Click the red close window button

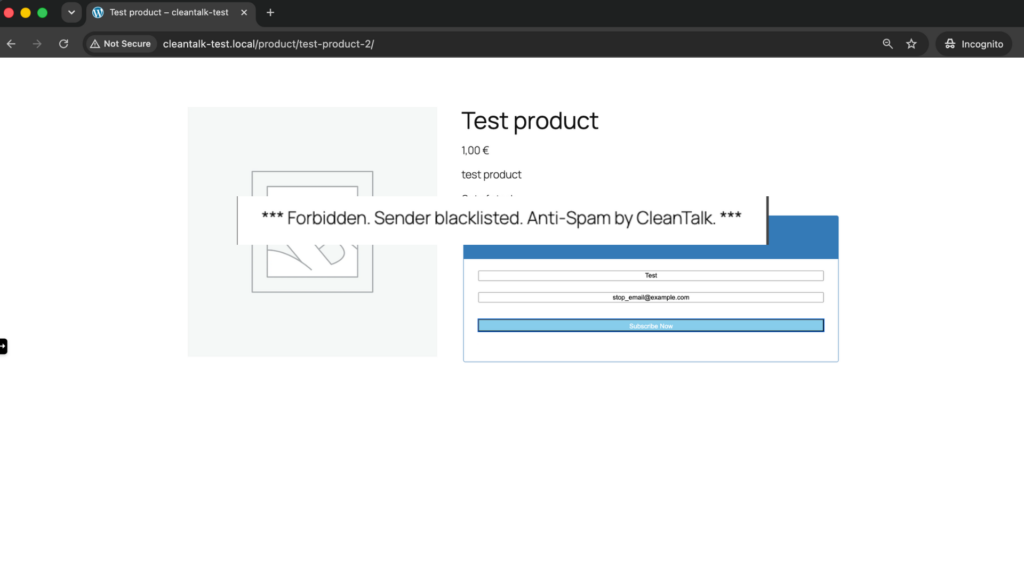[8, 12]
